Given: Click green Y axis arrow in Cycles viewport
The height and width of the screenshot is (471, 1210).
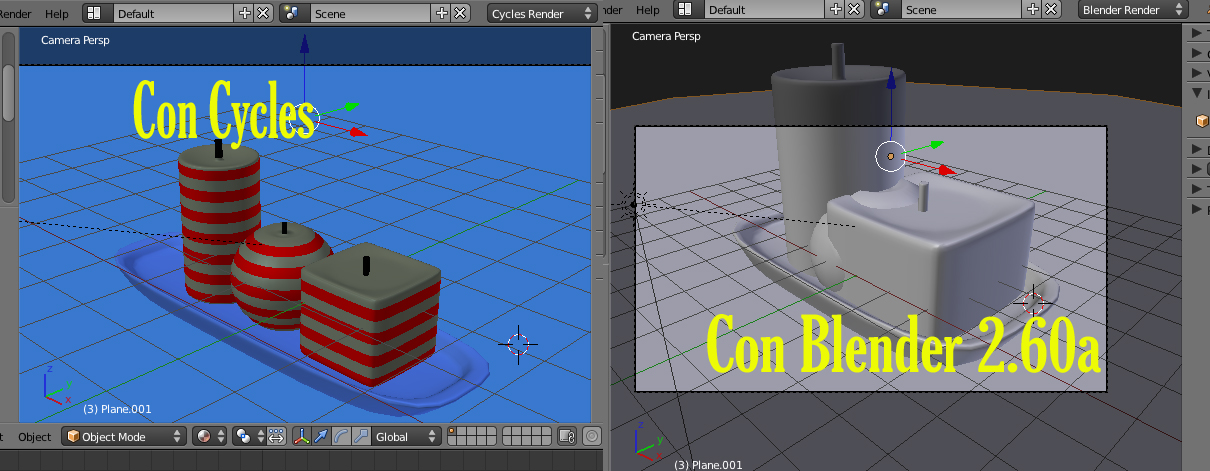Looking at the screenshot, I should click(x=350, y=105).
